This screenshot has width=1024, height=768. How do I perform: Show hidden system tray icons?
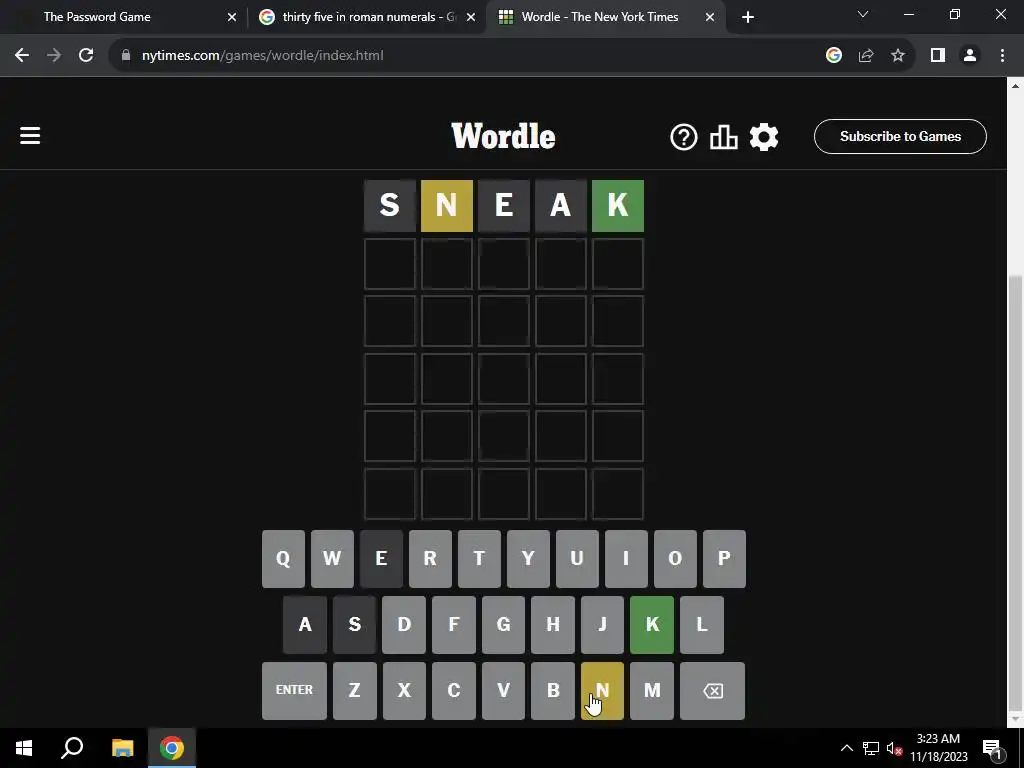(x=846, y=748)
